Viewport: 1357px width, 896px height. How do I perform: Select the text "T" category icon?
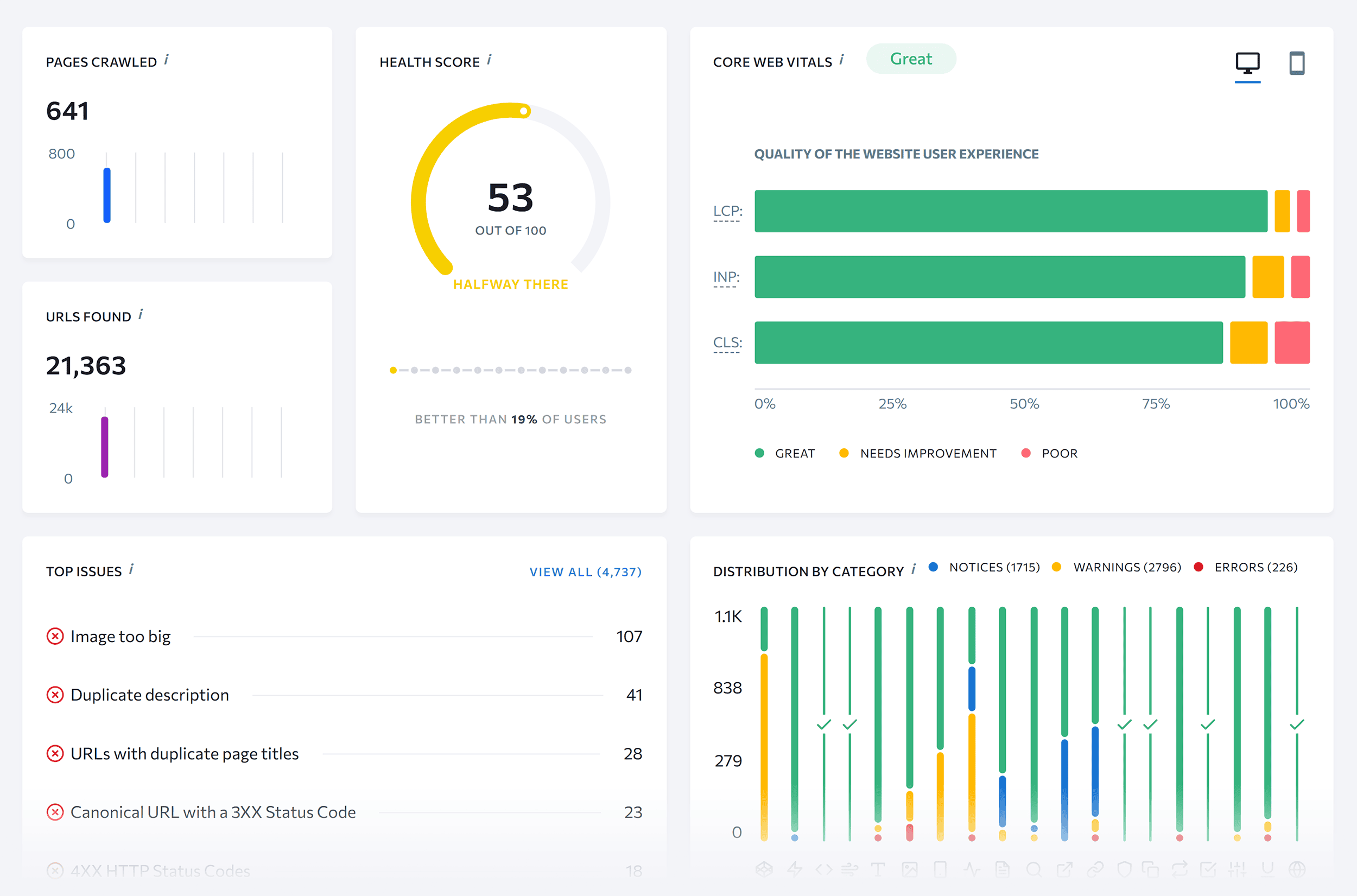879,869
